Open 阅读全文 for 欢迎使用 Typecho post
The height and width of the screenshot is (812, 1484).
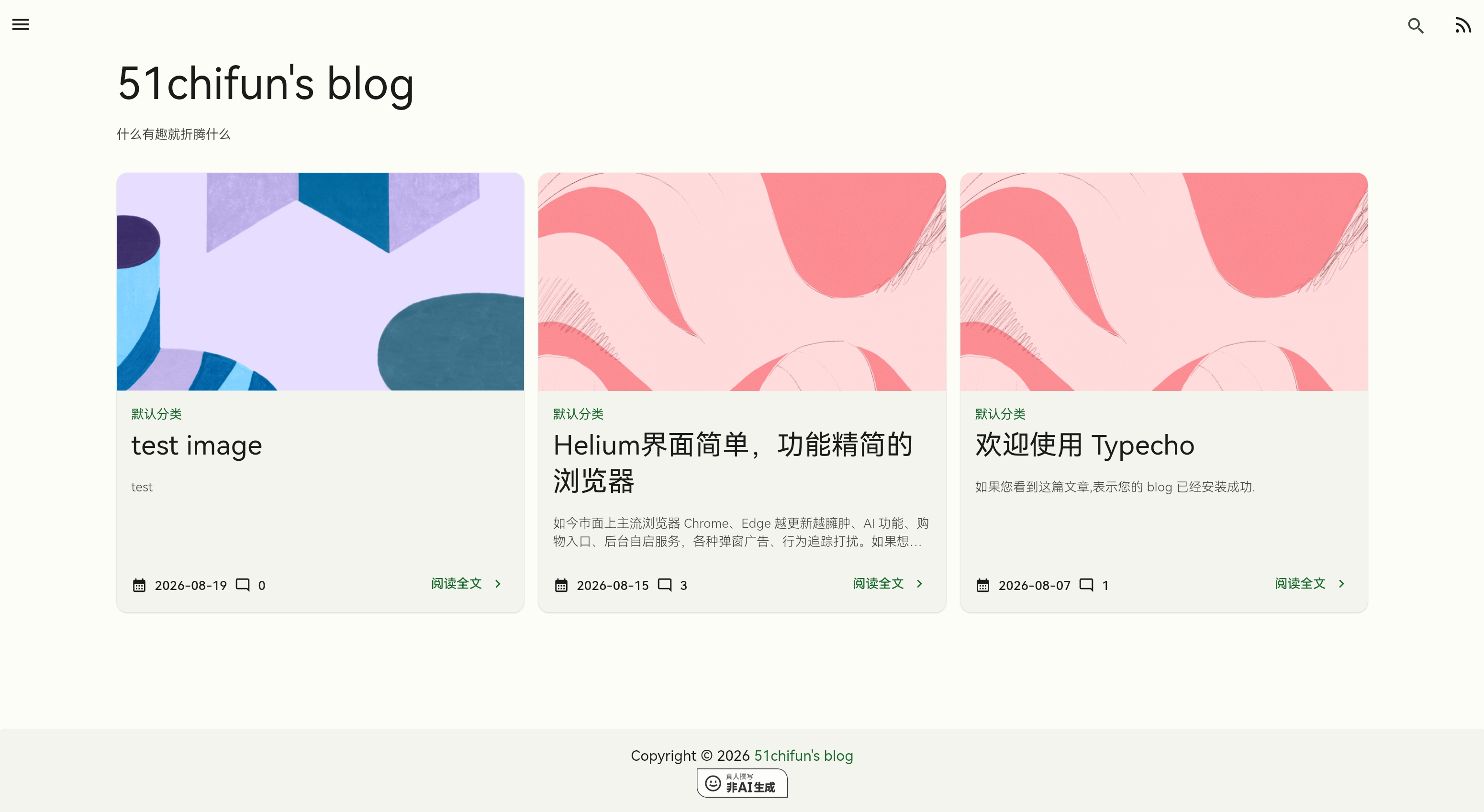point(1300,583)
